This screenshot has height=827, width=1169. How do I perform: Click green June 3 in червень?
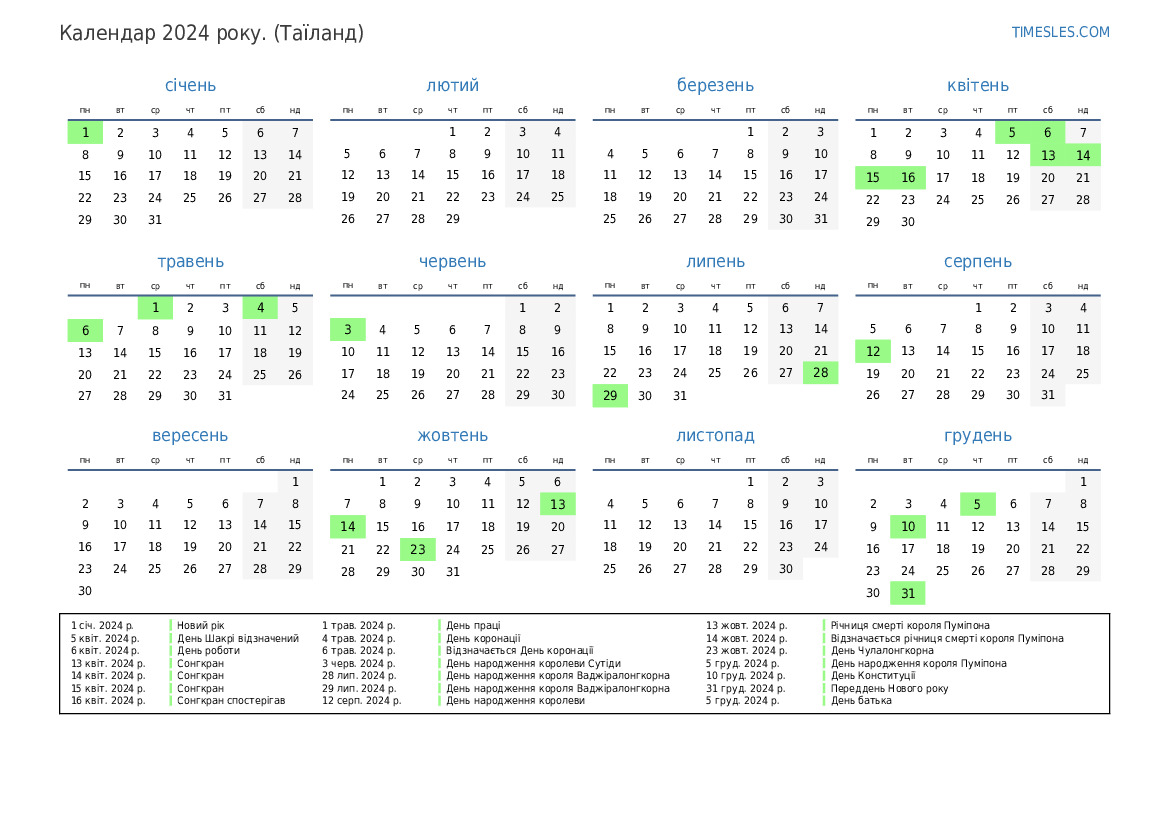(347, 329)
